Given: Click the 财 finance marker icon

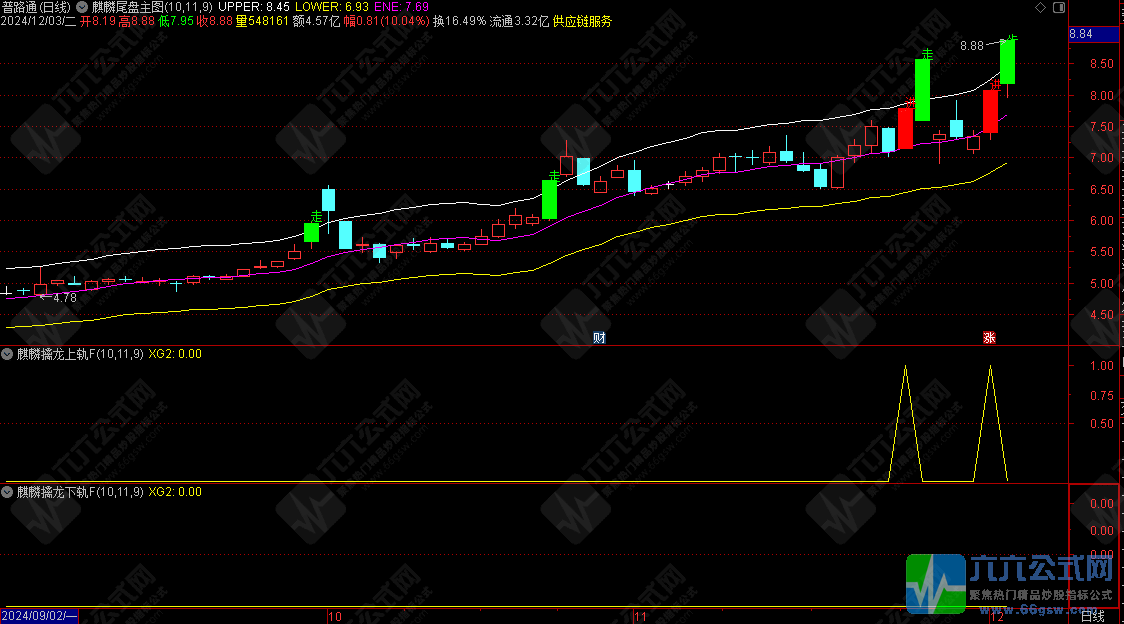Looking at the screenshot, I should click(599, 337).
